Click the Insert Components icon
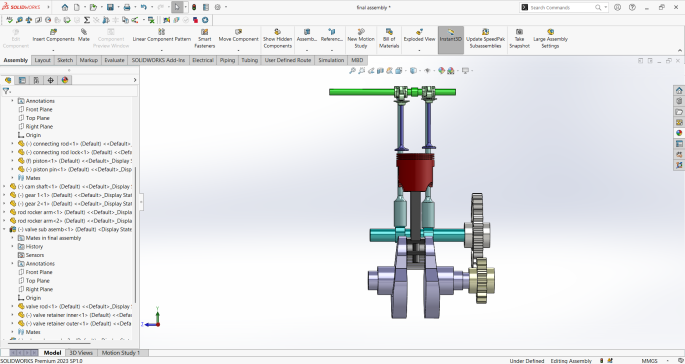685x364 pixels. [x=53, y=32]
